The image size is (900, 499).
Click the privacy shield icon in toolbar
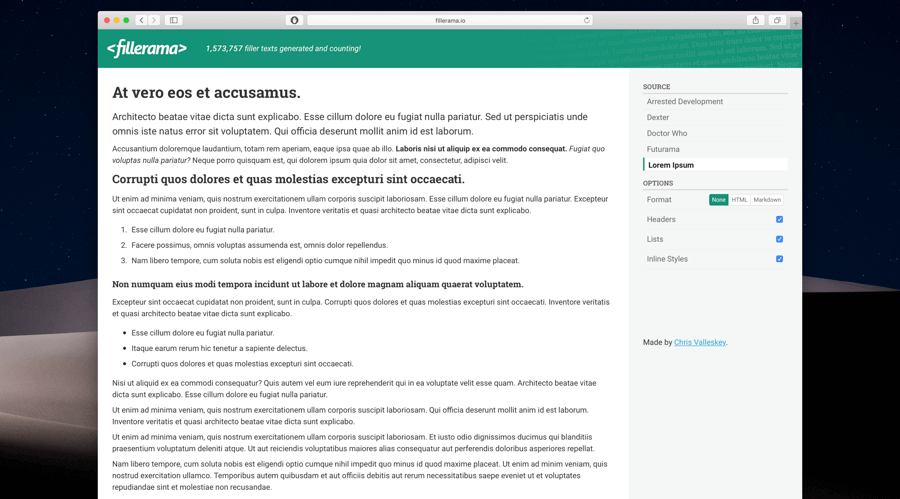tap(294, 20)
